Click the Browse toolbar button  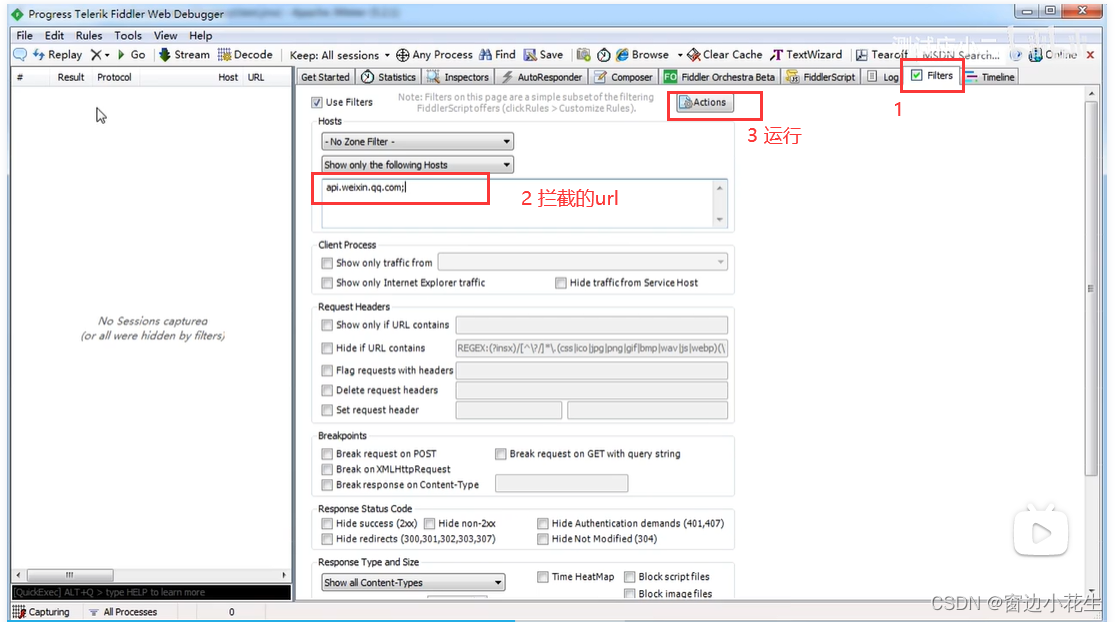click(642, 55)
